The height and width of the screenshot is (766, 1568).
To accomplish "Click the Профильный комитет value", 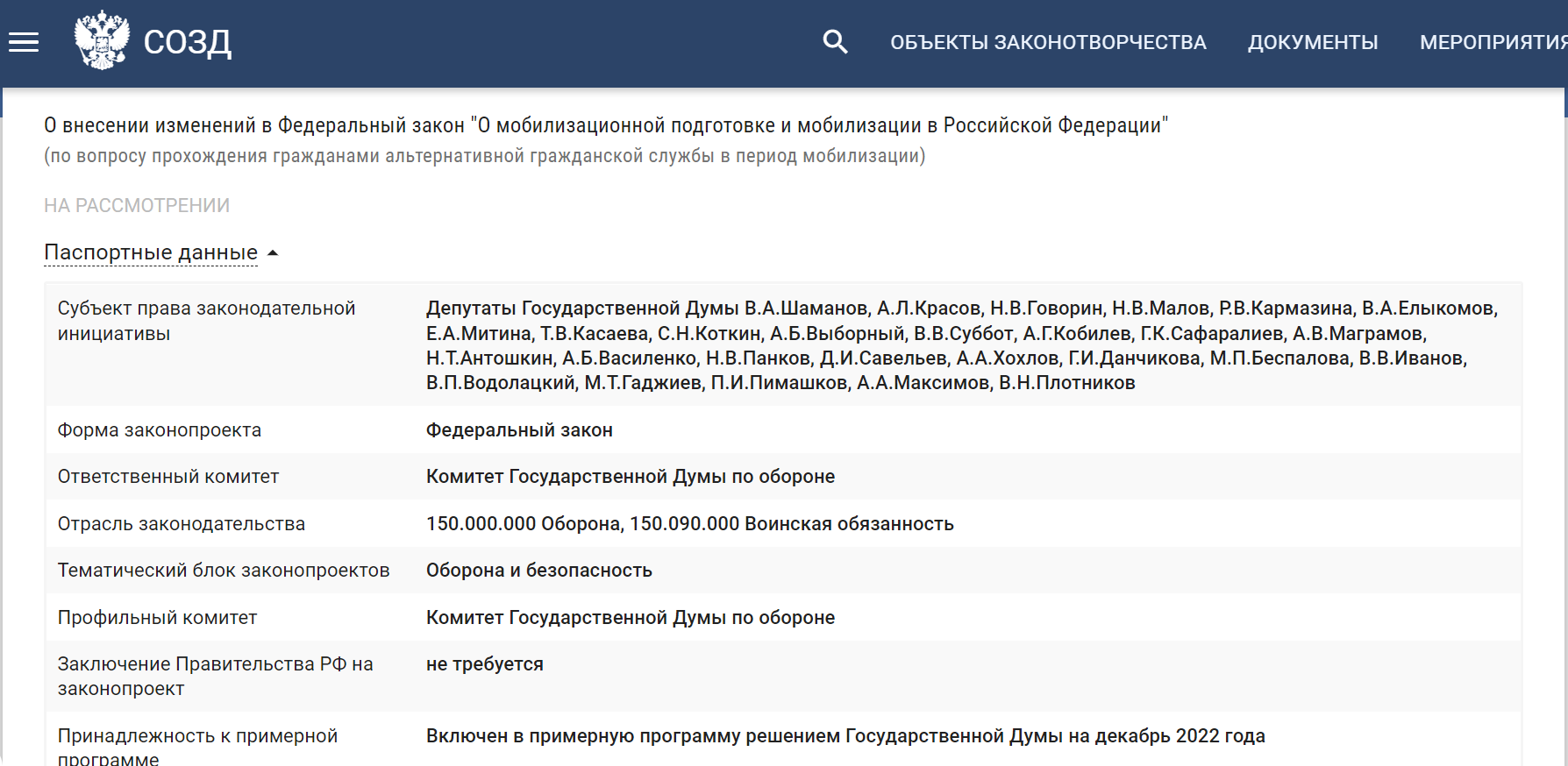I will click(631, 618).
